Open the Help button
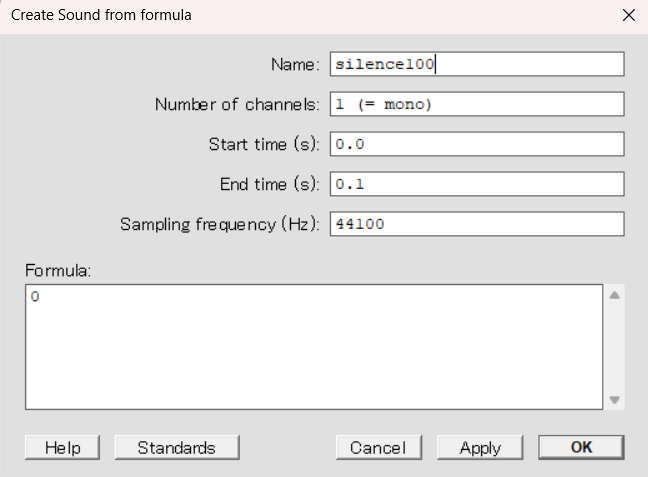 [62, 448]
